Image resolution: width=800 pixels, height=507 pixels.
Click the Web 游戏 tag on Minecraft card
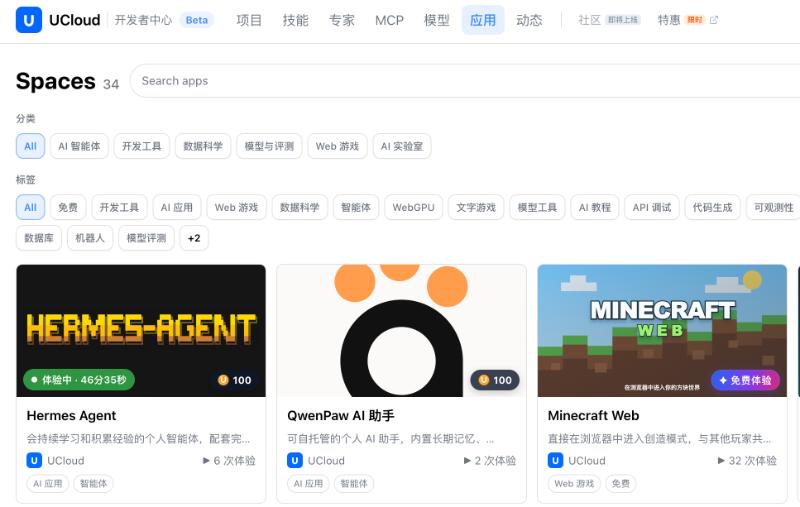(574, 484)
